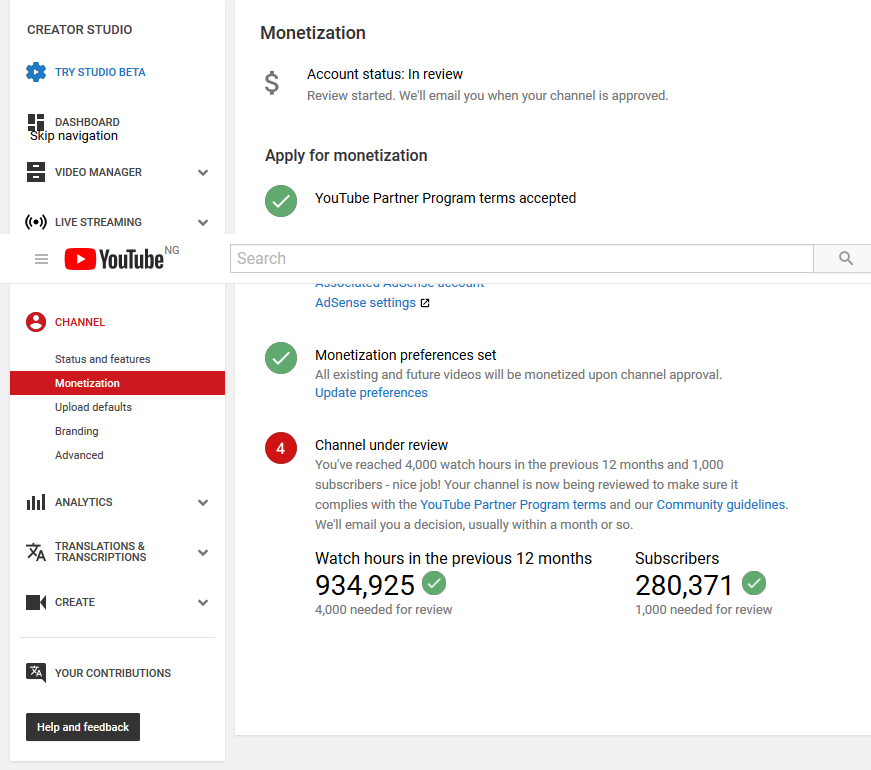Expand the Video Manager chevron
Screen dimensions: 871x770
coord(203,173)
